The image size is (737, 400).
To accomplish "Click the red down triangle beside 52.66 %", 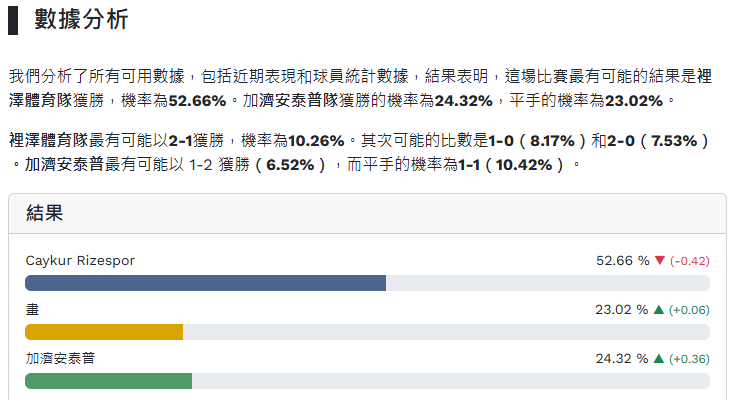I will coord(659,261).
